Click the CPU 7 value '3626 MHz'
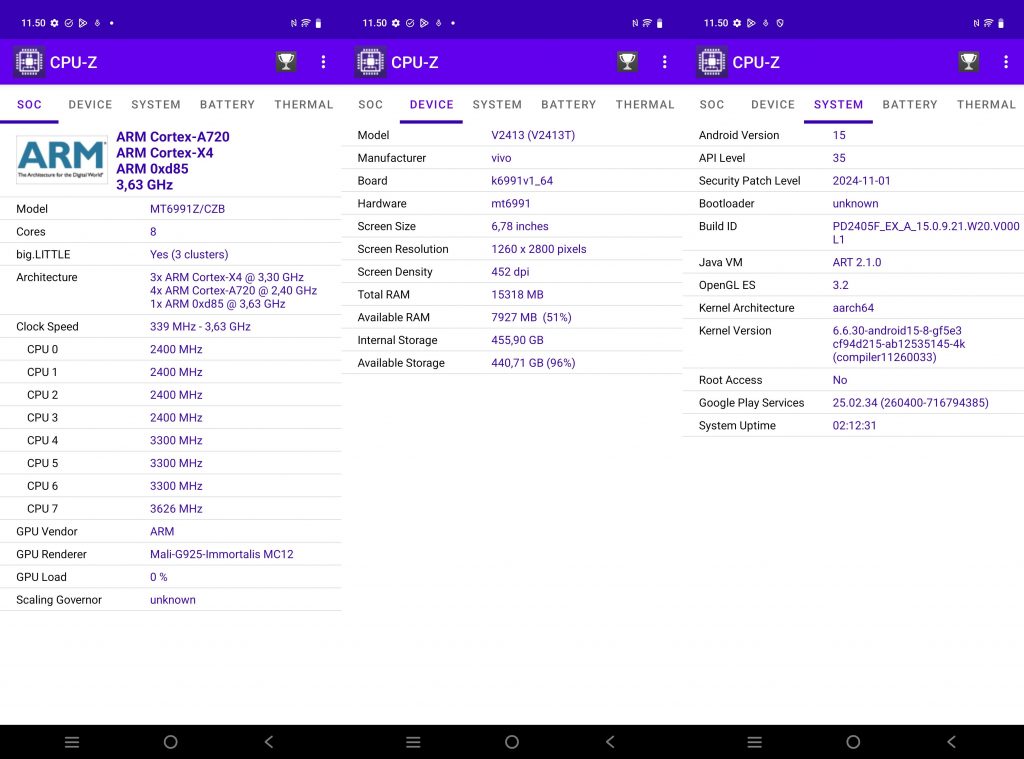 [x=176, y=509]
